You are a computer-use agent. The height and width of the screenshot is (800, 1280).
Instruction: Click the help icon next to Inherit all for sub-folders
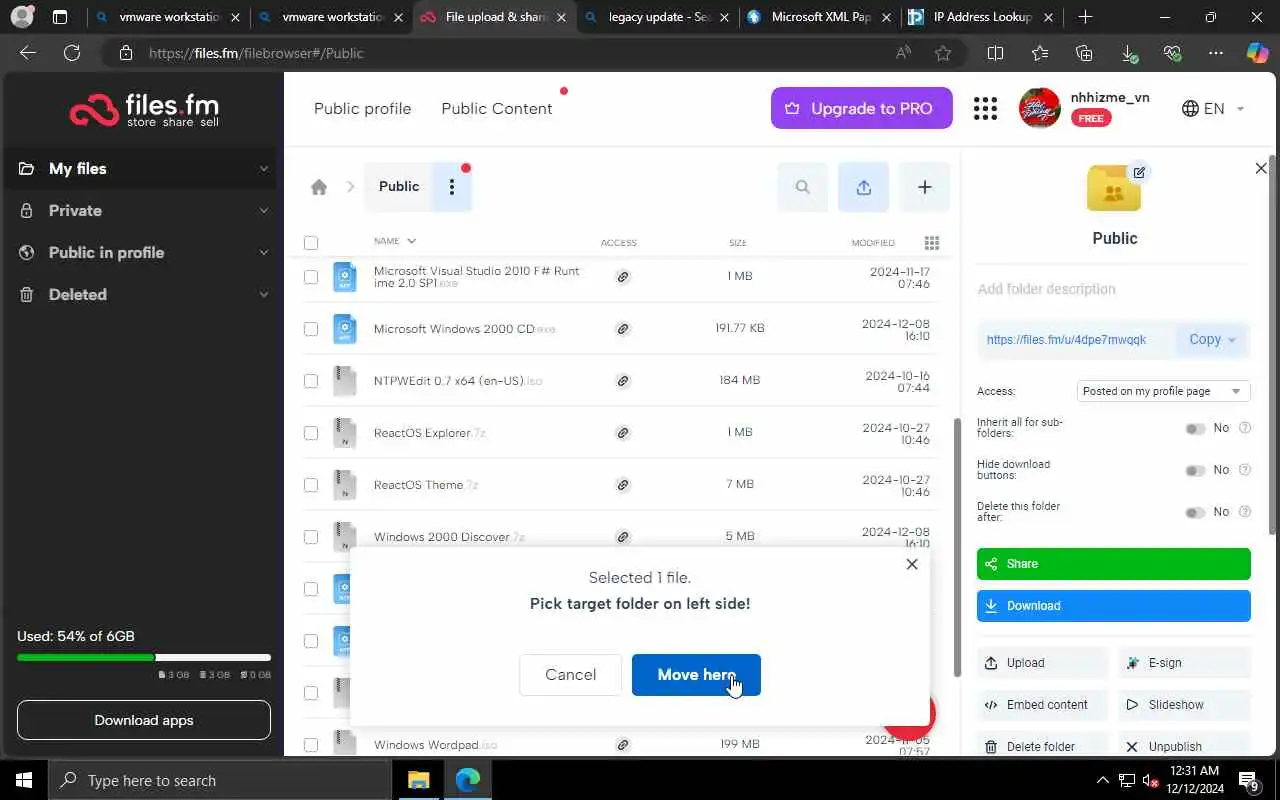point(1245,428)
